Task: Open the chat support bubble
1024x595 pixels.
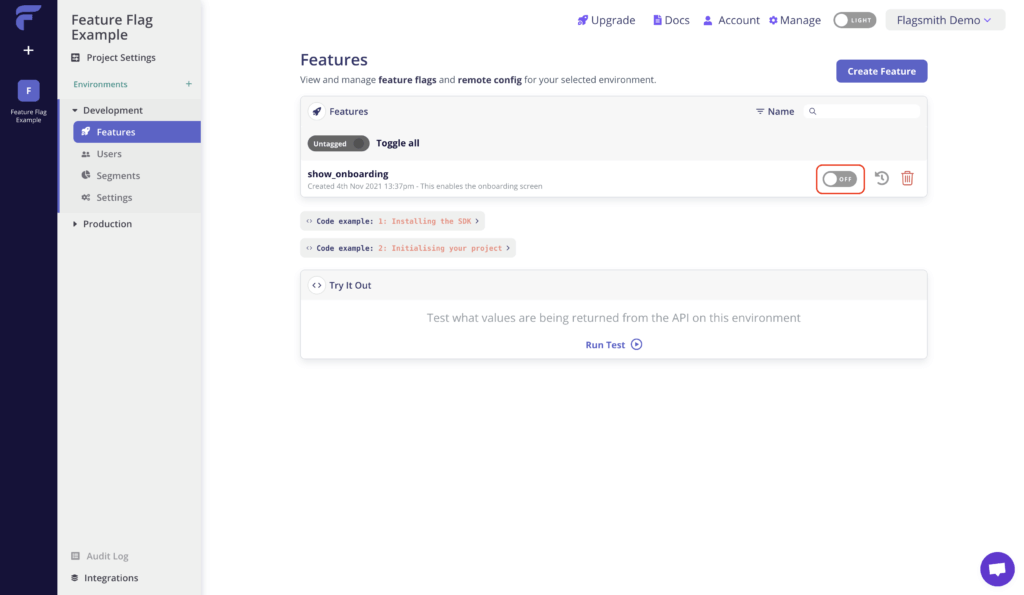Action: coord(997,569)
